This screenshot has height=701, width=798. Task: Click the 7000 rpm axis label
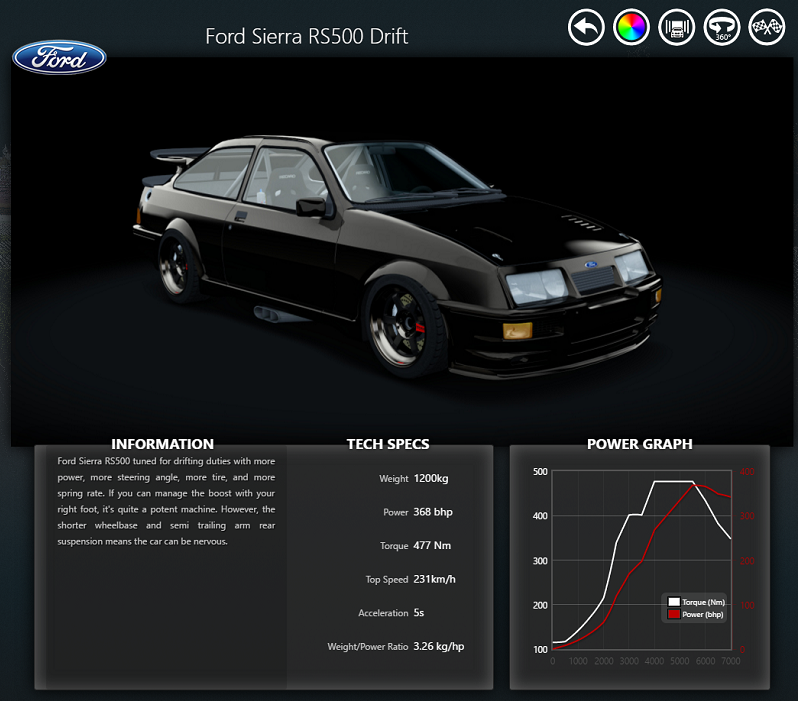(x=731, y=661)
